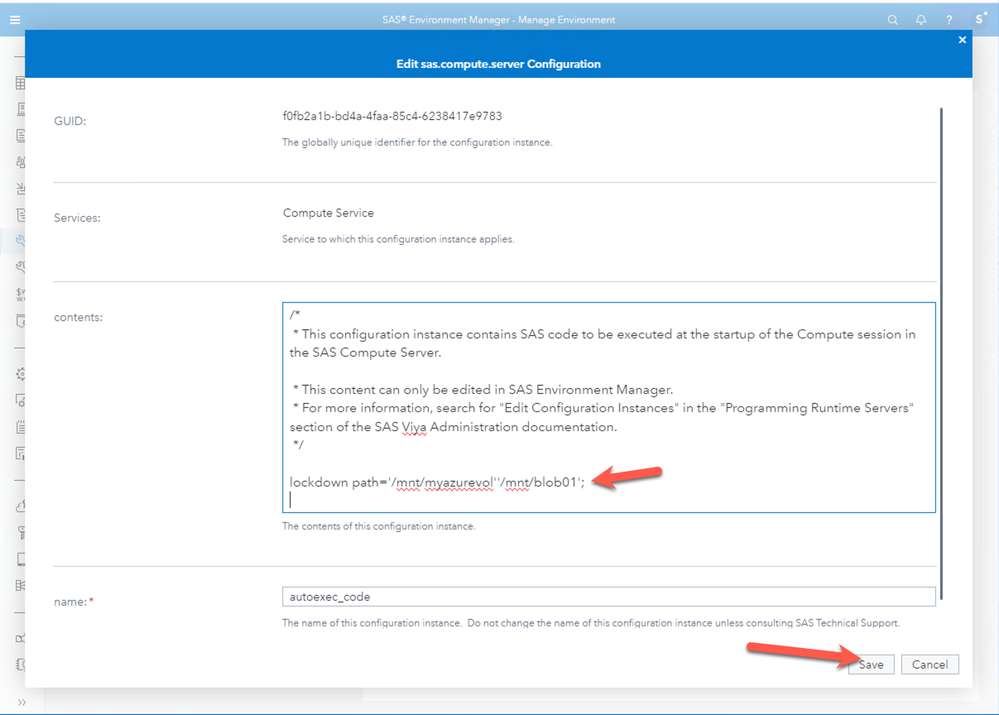Click the autoexec_code name field

click(x=608, y=596)
